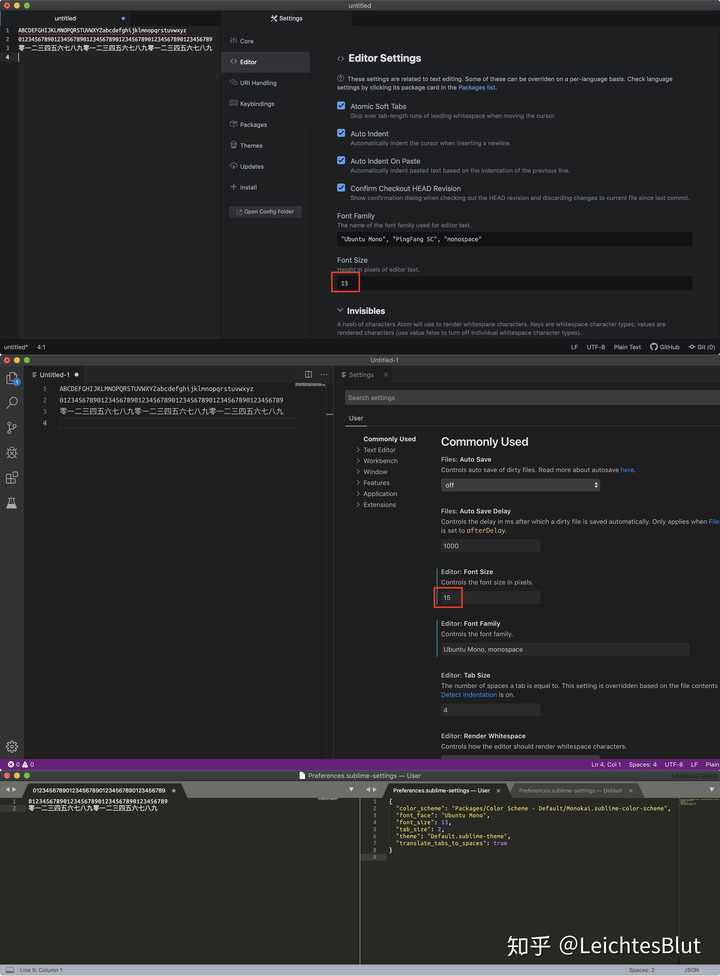Click the VS Code Editor Font Size field
Screen dimensions: 720x976
tap(490, 598)
